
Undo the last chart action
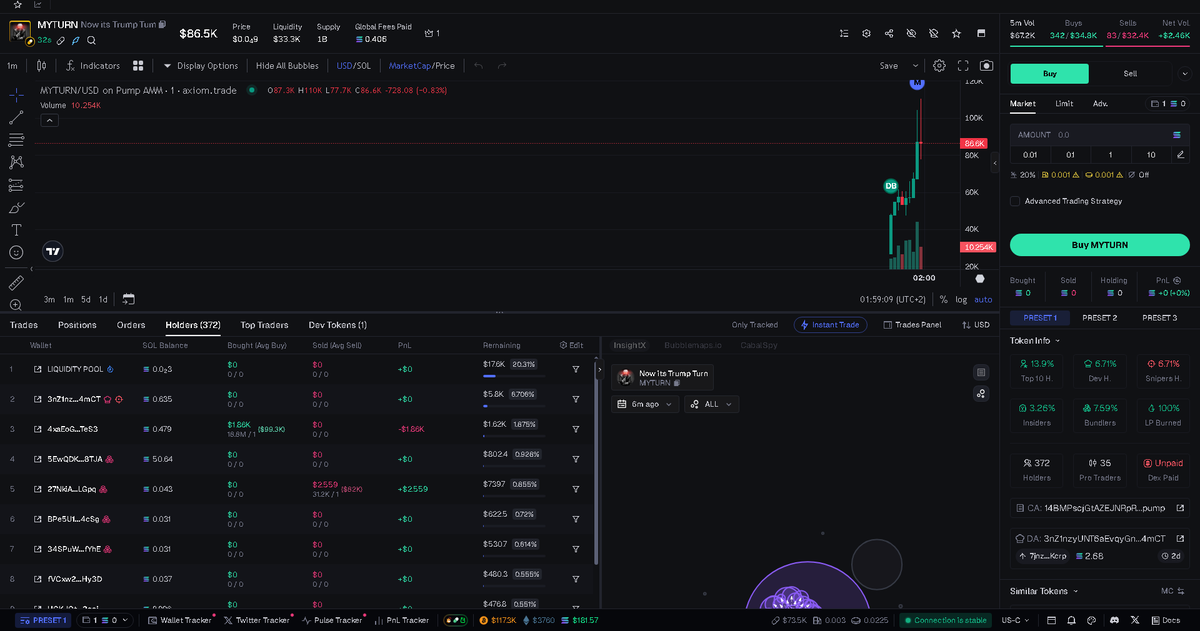coord(478,66)
